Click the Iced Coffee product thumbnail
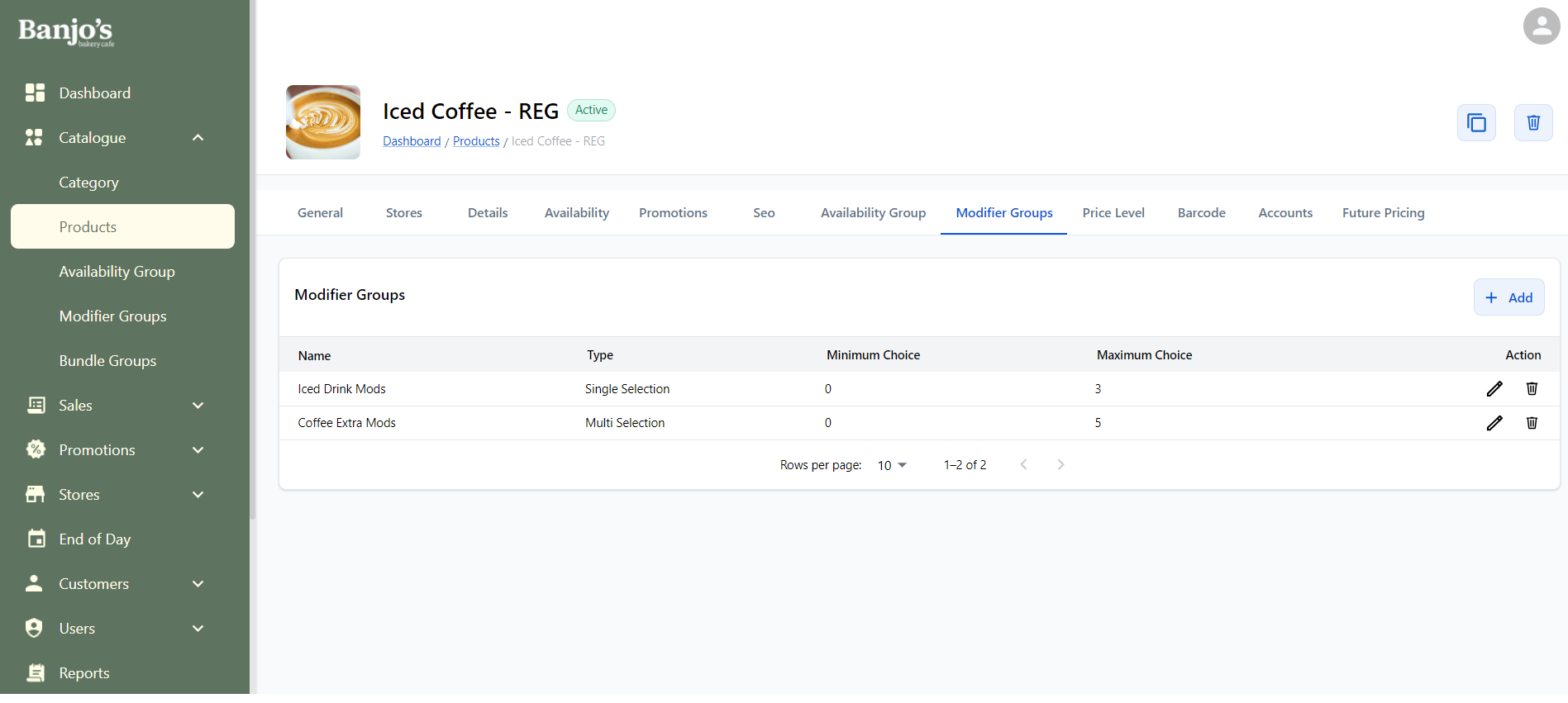This screenshot has height=703, width=1568. point(323,122)
